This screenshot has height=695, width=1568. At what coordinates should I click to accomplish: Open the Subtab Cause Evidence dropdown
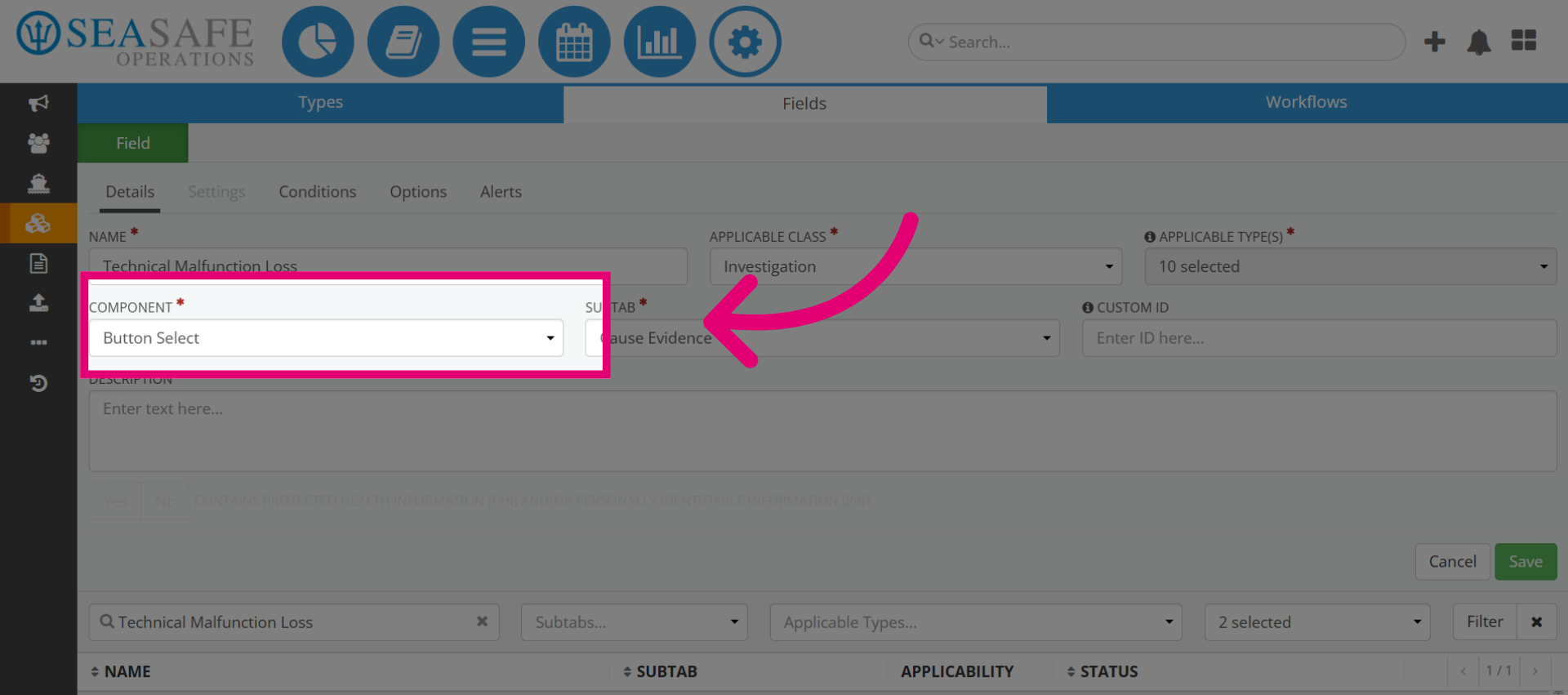click(x=822, y=338)
